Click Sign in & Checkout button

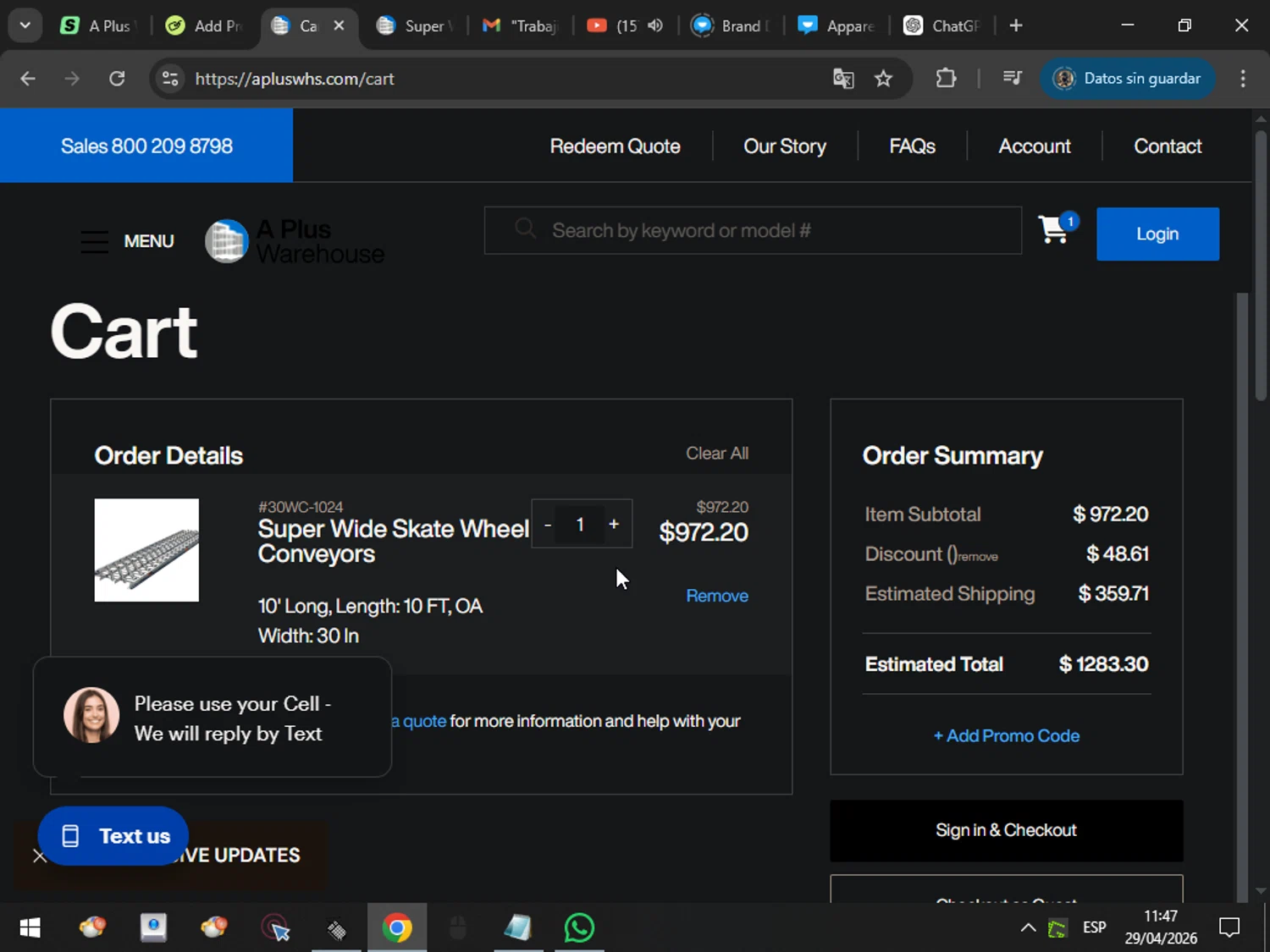pos(1006,831)
